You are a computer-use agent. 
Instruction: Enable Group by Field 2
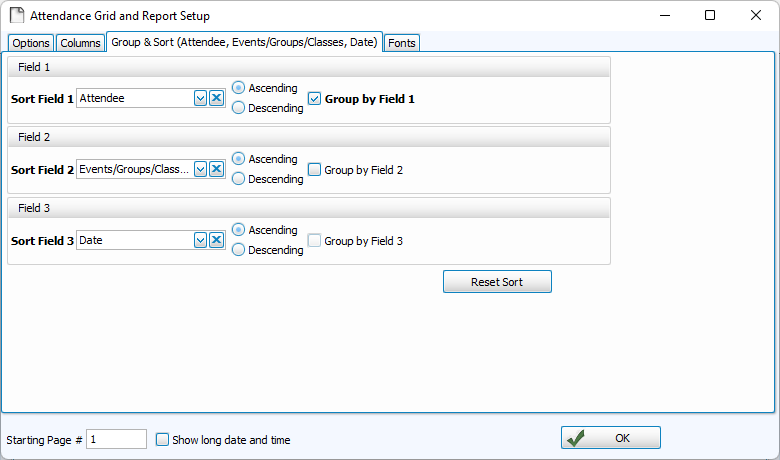pos(315,170)
